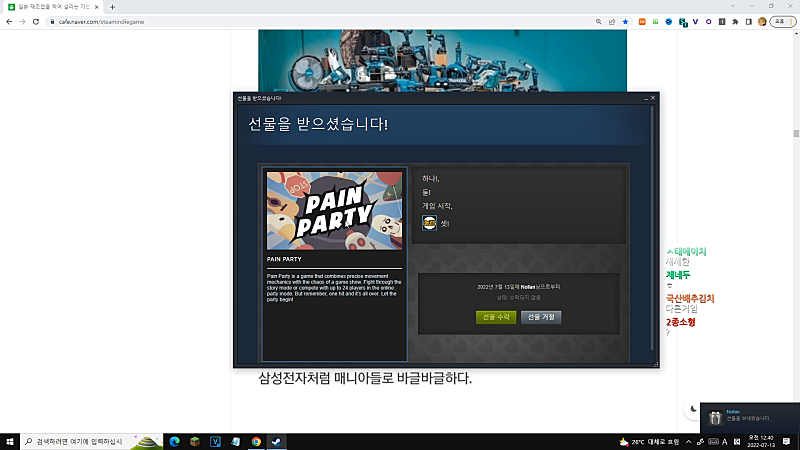800x450 pixels.
Task: Click the Pain Party game artwork
Action: point(334,211)
